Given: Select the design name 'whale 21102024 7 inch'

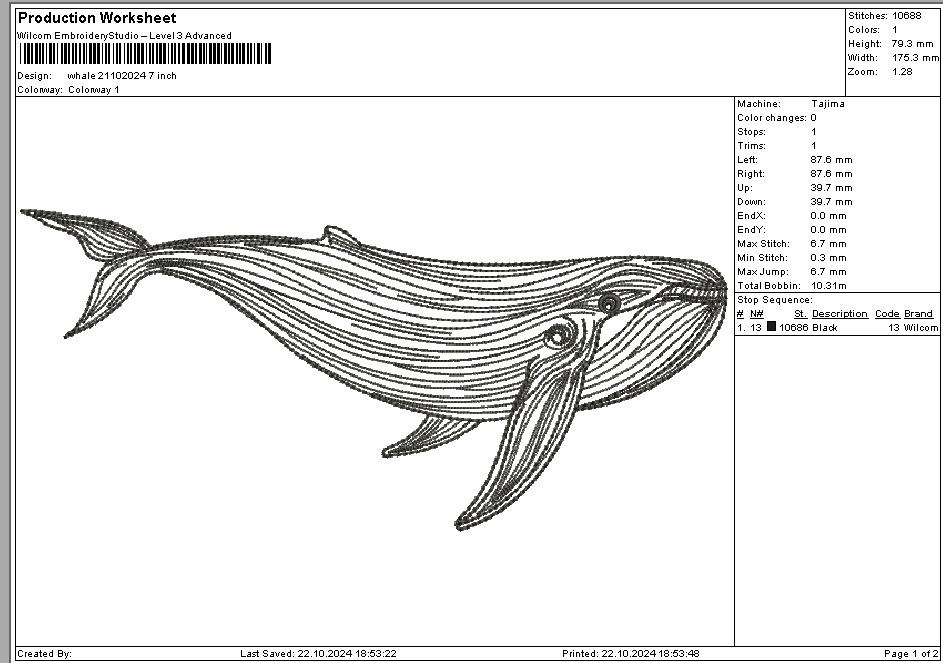Looking at the screenshot, I should coord(122,76).
